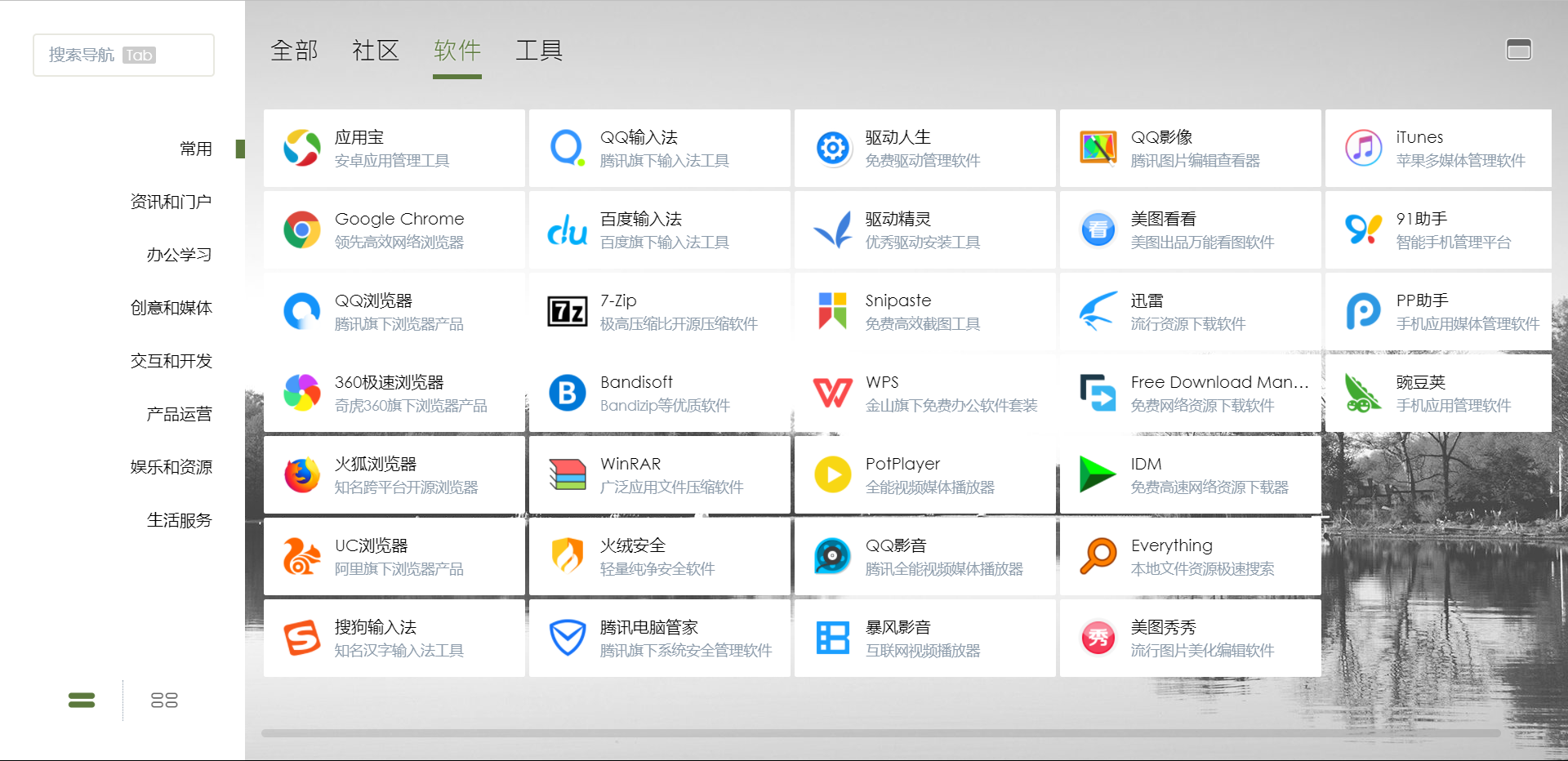Click the 腾讯电脑管家 shield icon
Screen dimensions: 1568x761
[x=568, y=638]
